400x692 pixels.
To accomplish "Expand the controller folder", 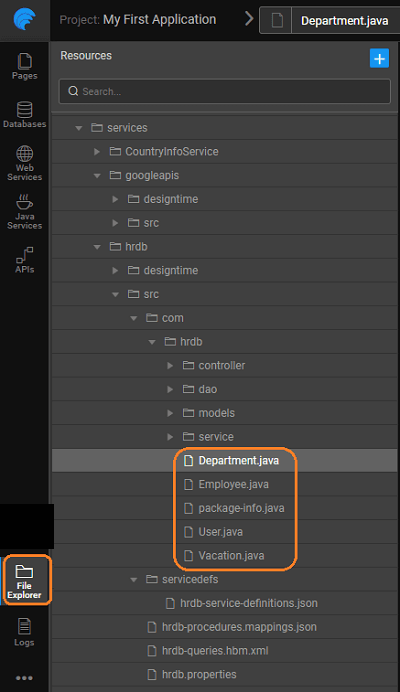I will pos(170,365).
